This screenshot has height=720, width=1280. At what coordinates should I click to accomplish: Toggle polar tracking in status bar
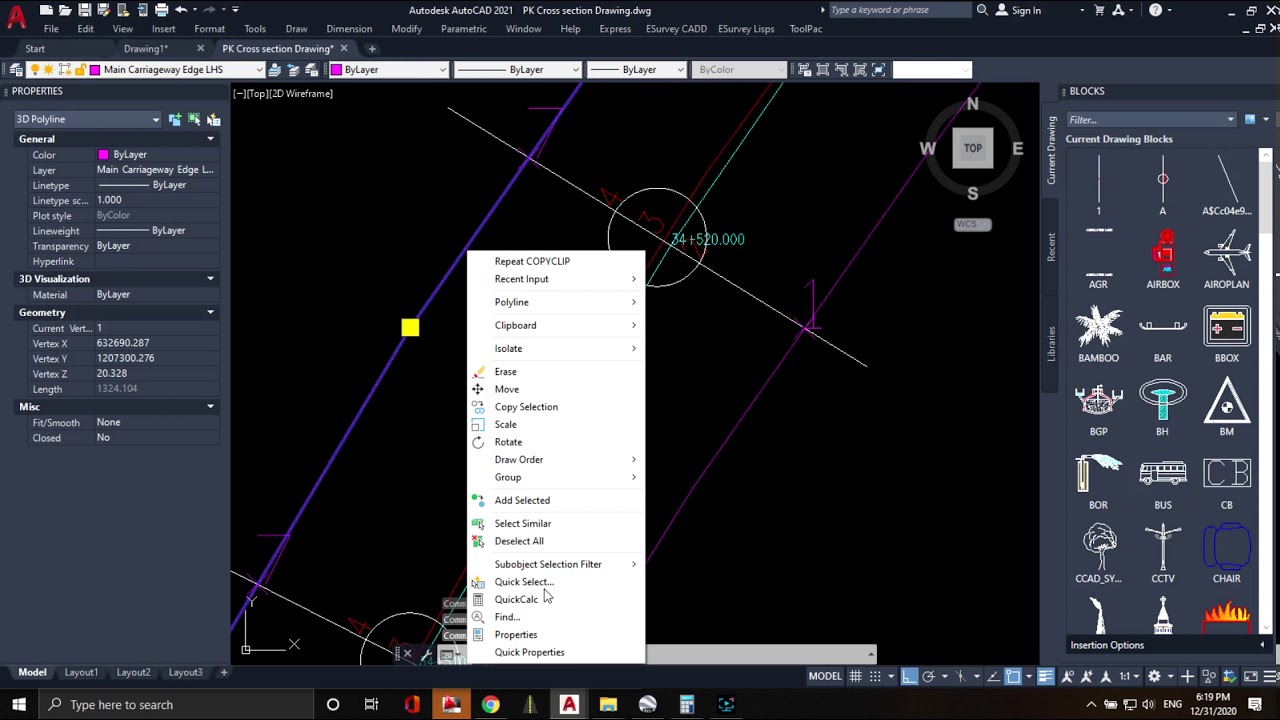tap(928, 677)
